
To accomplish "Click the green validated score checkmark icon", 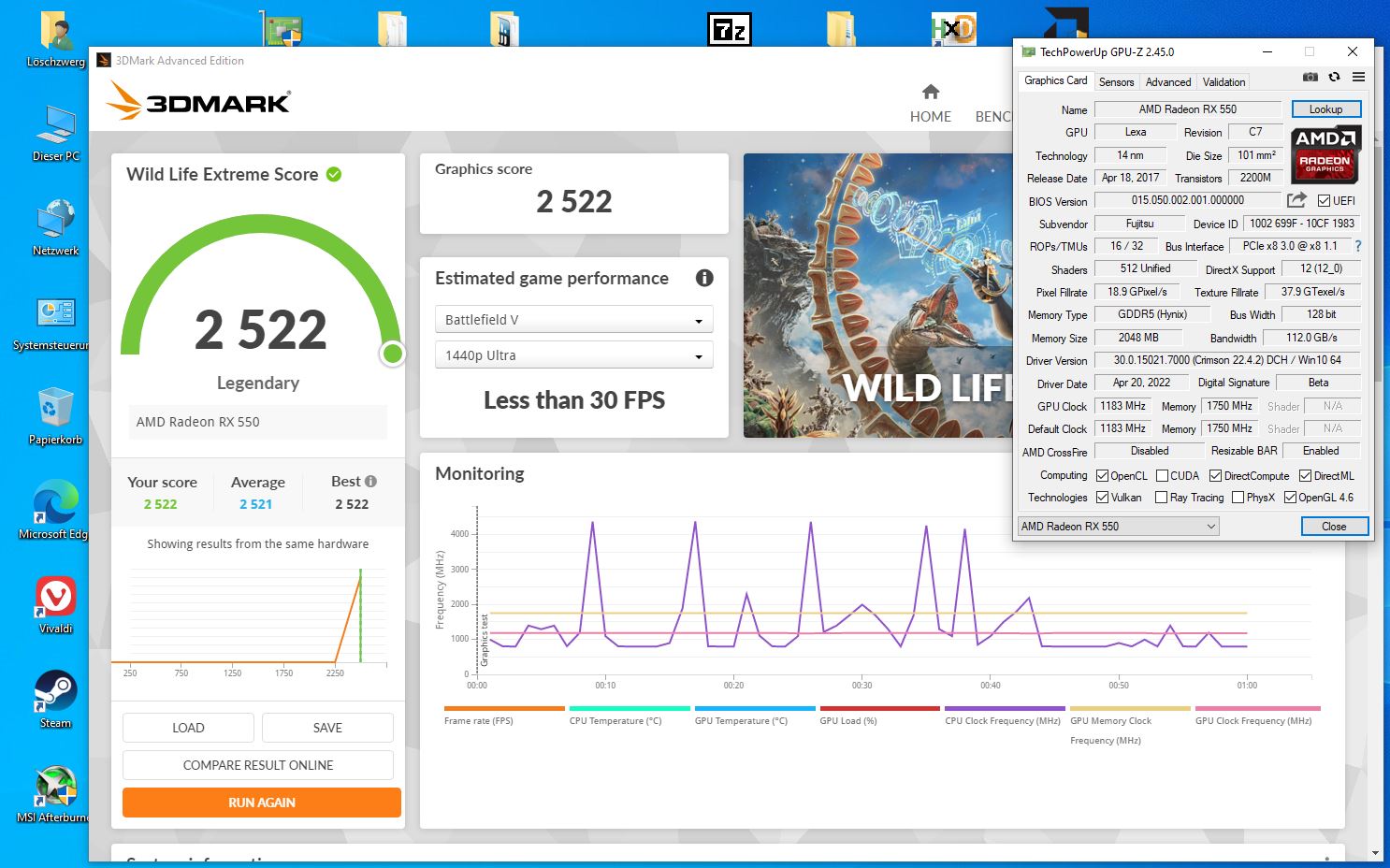I will tap(334, 174).
